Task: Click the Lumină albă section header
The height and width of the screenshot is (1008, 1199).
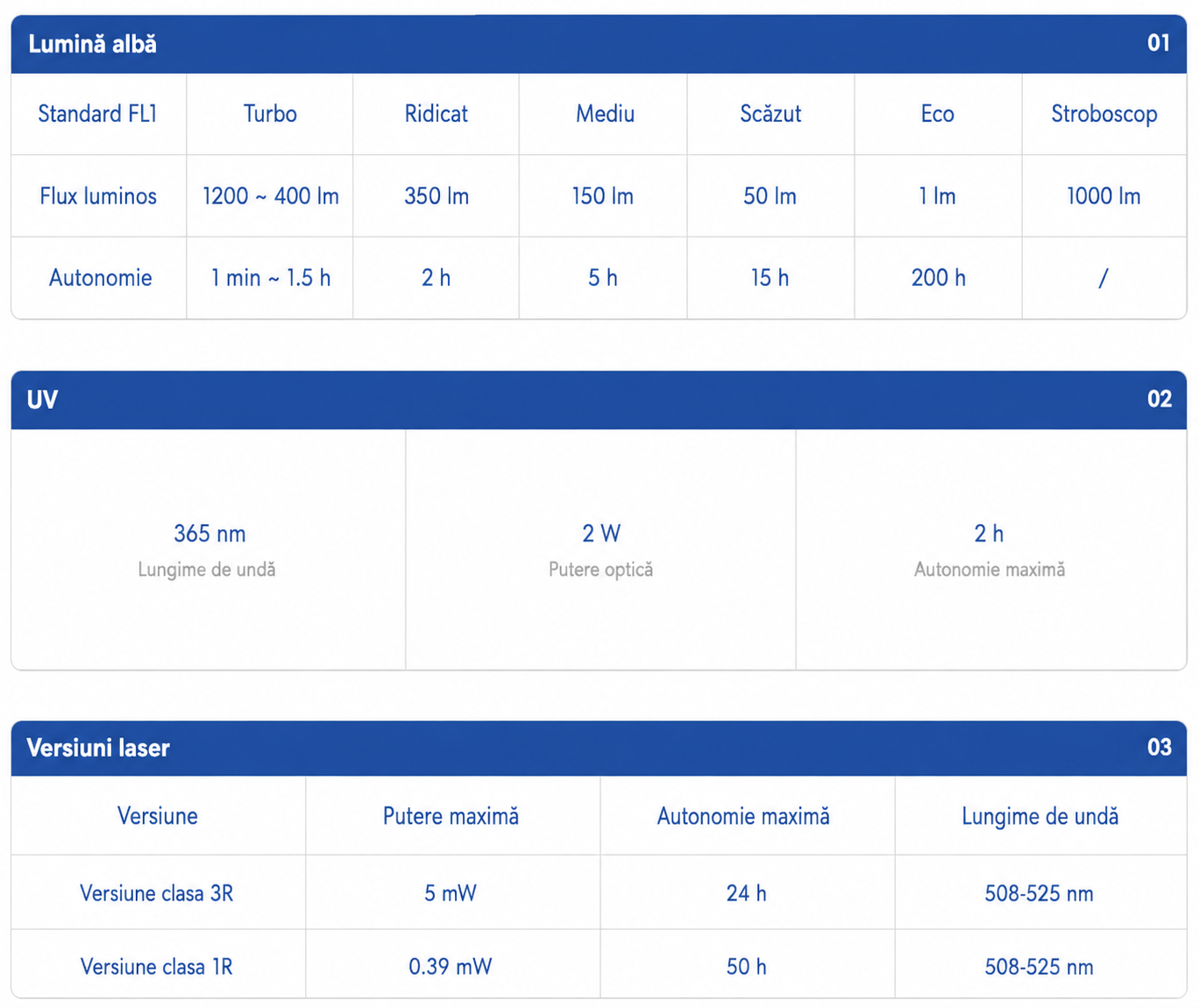Action: 599,44
